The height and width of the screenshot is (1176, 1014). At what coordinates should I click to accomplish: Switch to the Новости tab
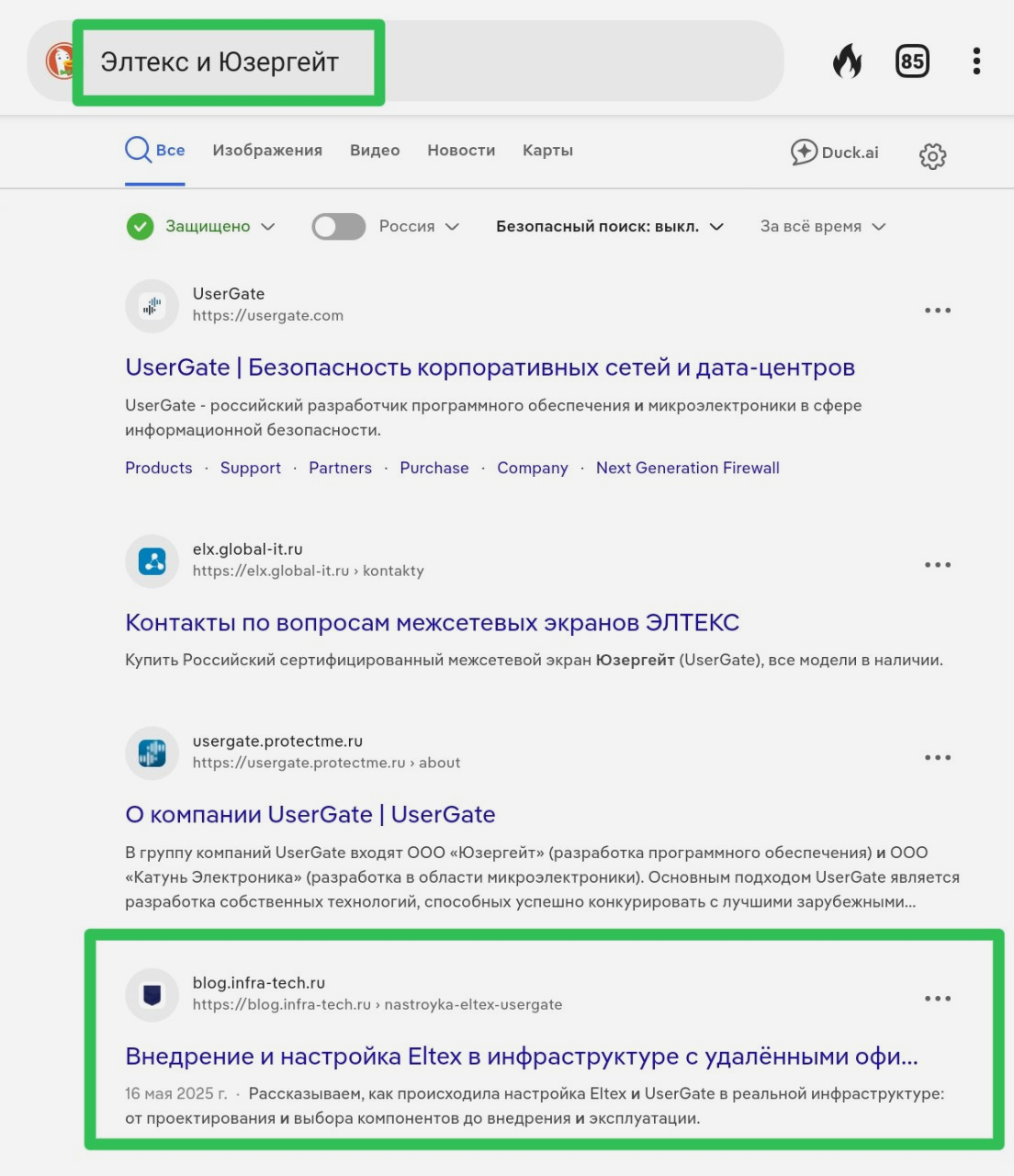tap(461, 151)
